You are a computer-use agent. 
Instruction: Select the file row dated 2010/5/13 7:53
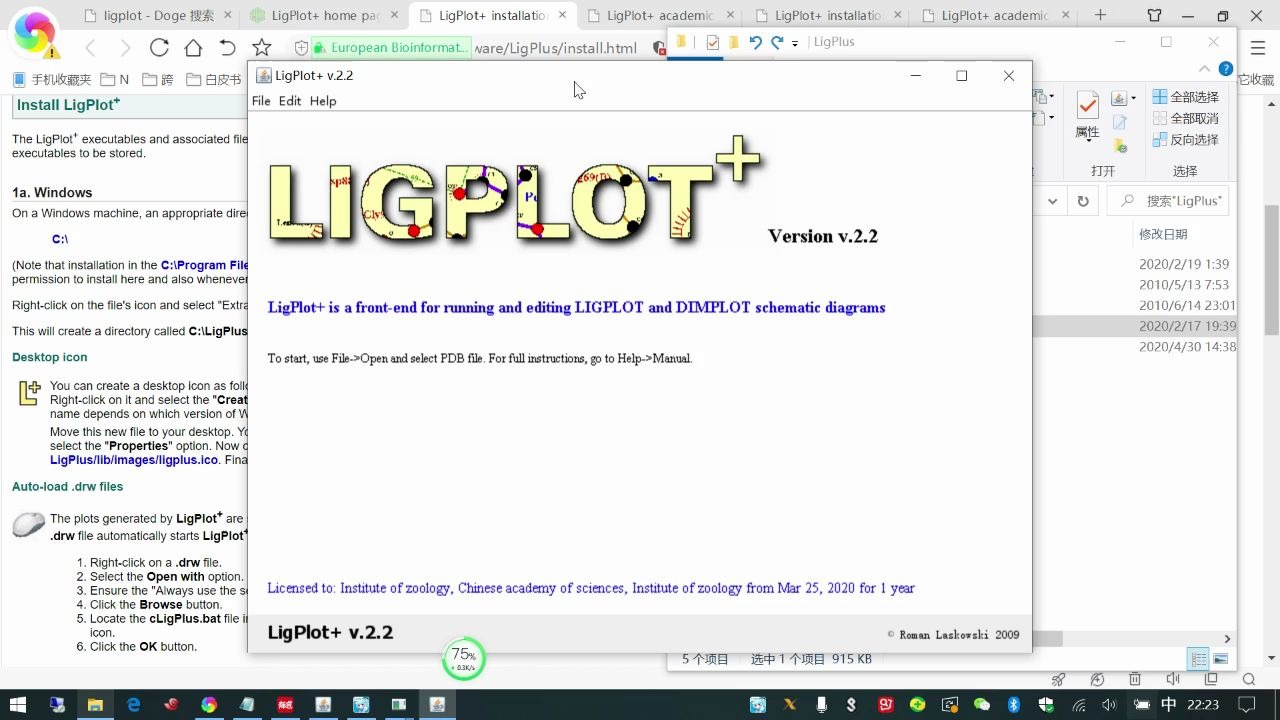tap(1184, 285)
